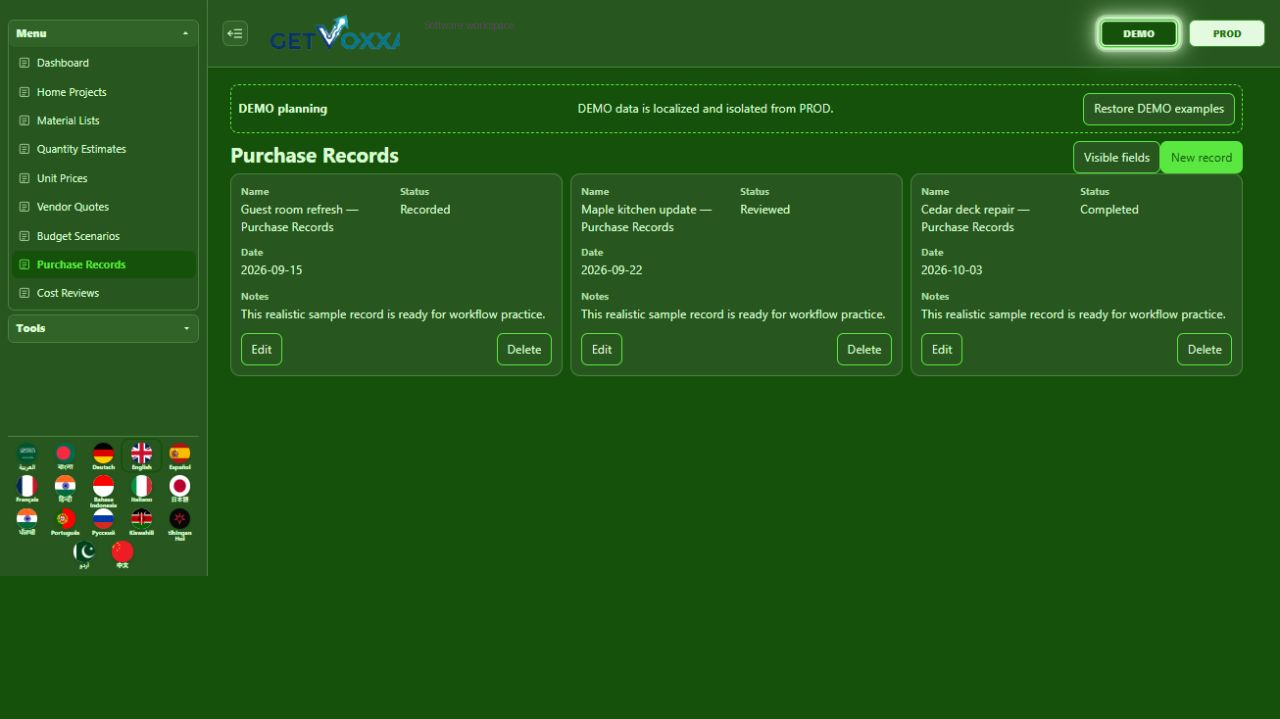Switch environment to DEMO
Image resolution: width=1280 pixels, height=719 pixels.
[1139, 33]
